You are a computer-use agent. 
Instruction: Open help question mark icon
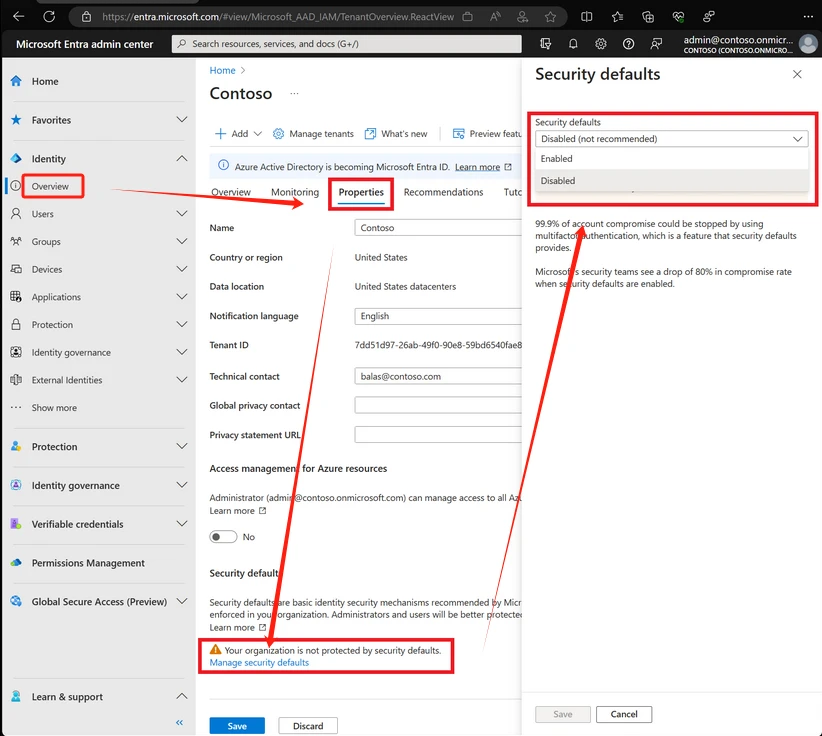[628, 44]
